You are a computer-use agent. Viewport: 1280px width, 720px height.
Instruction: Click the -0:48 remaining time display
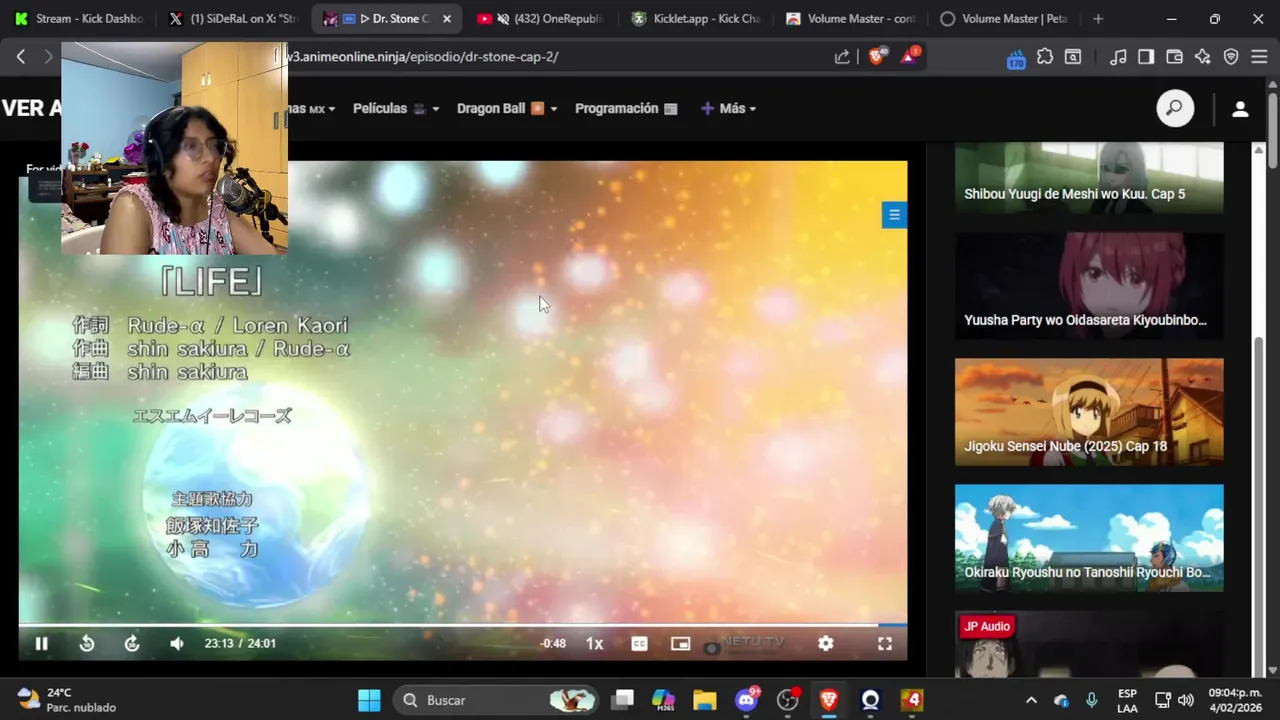[x=553, y=644]
